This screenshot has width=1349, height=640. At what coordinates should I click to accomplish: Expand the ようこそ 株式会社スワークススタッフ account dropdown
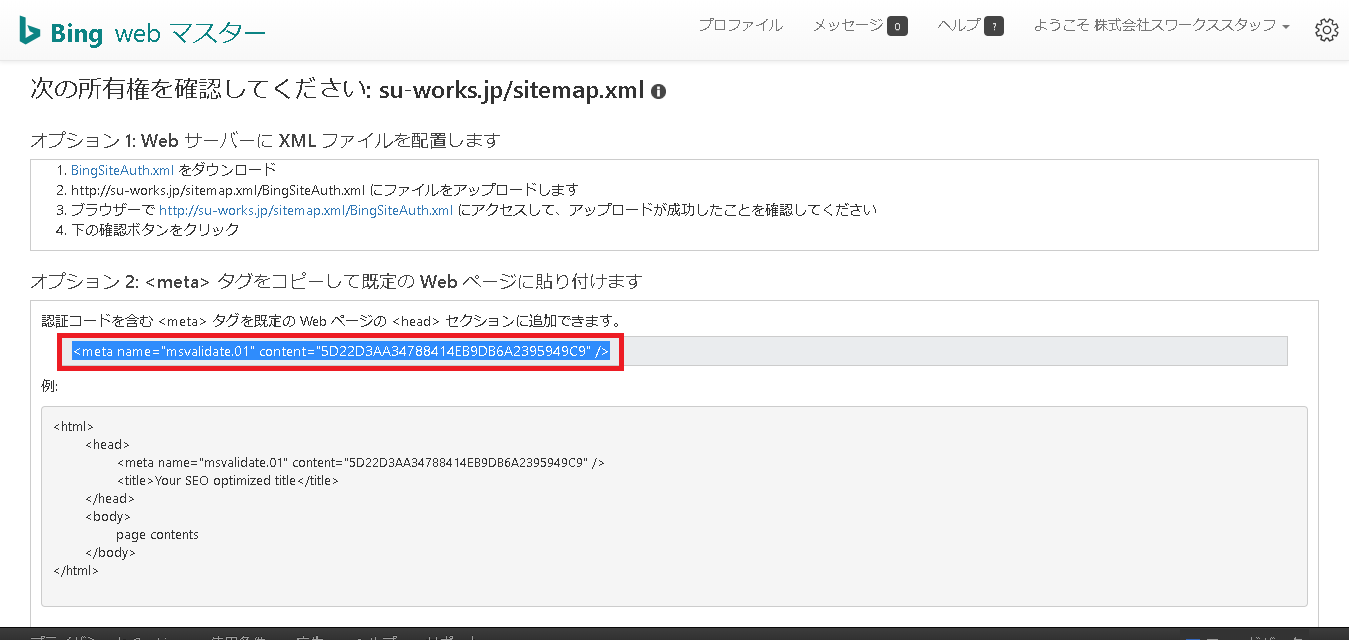(x=1161, y=26)
